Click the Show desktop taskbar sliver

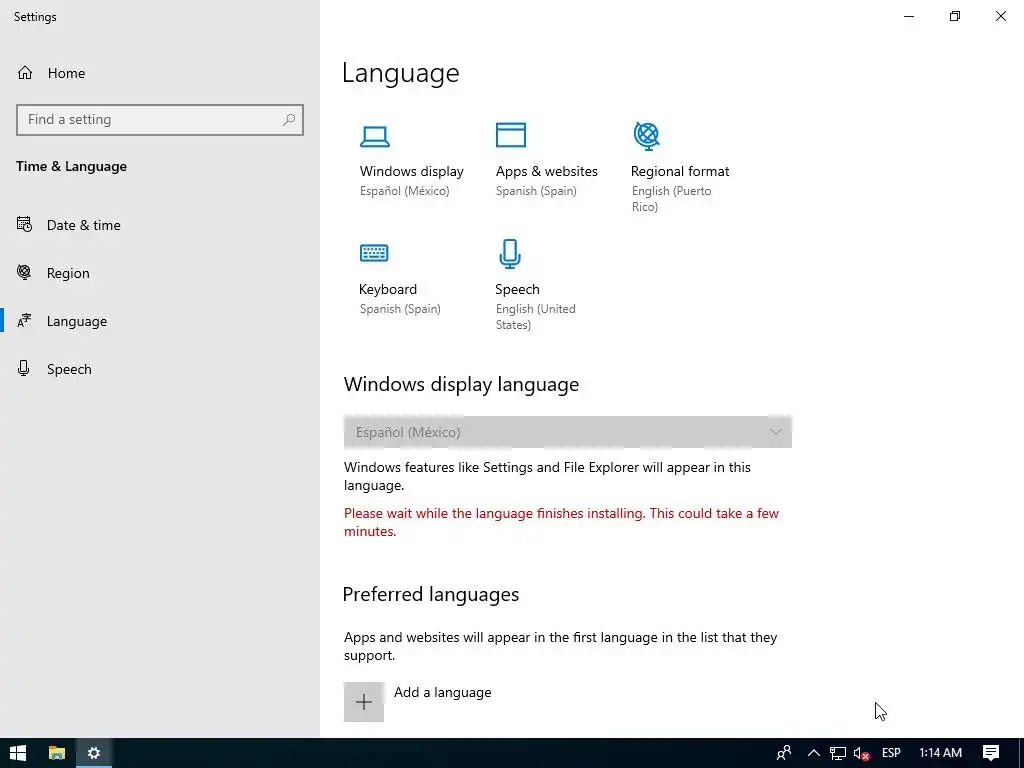tap(1021, 753)
